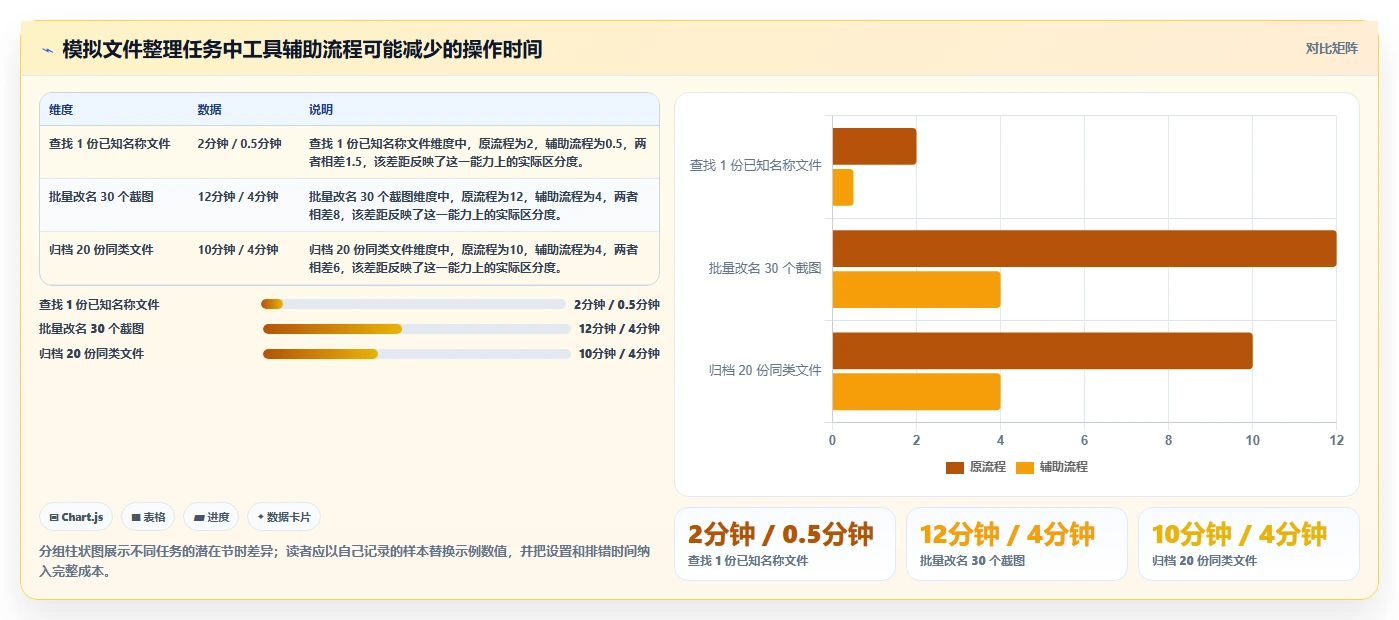Image resolution: width=1399 pixels, height=620 pixels.
Task: Select the 数据卡片 chip
Action: point(284,517)
